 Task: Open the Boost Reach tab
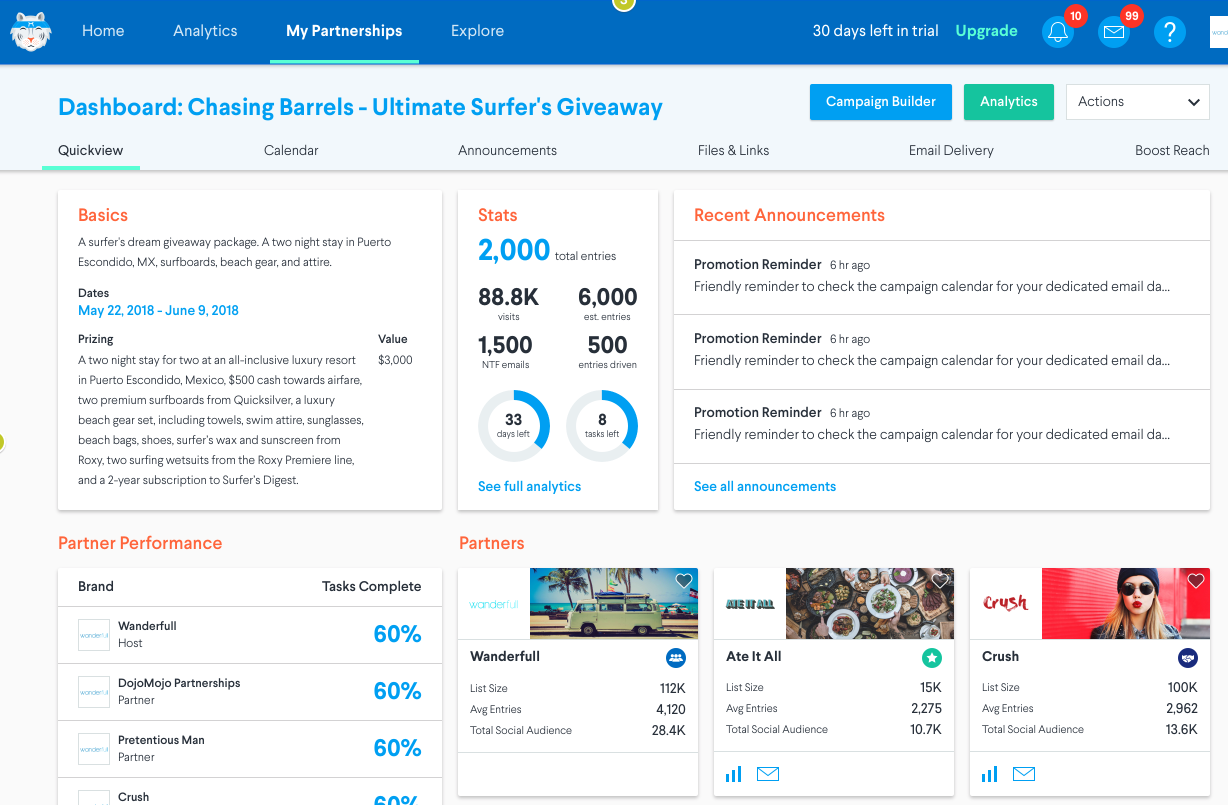point(1172,150)
